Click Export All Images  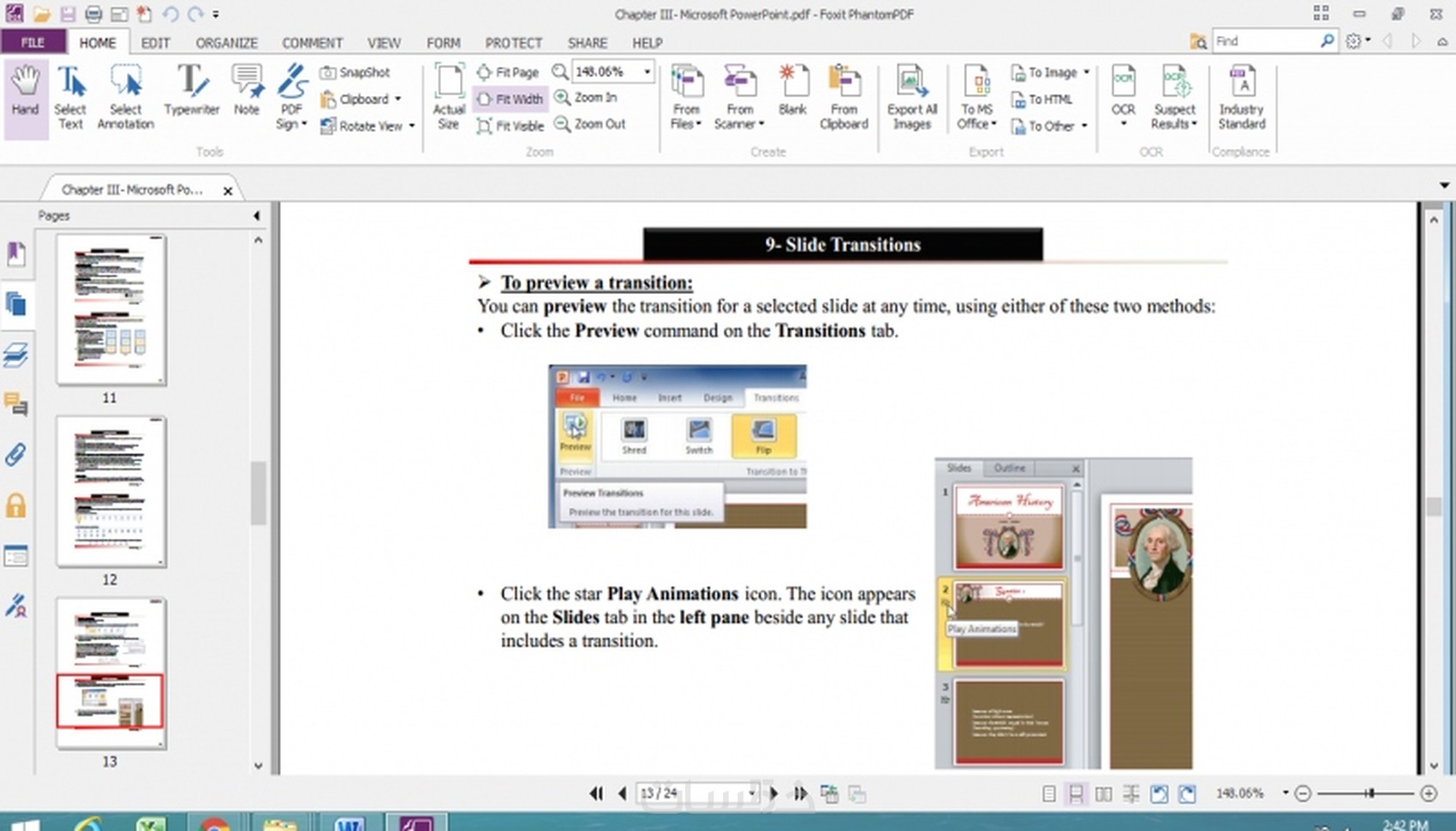pos(912,97)
